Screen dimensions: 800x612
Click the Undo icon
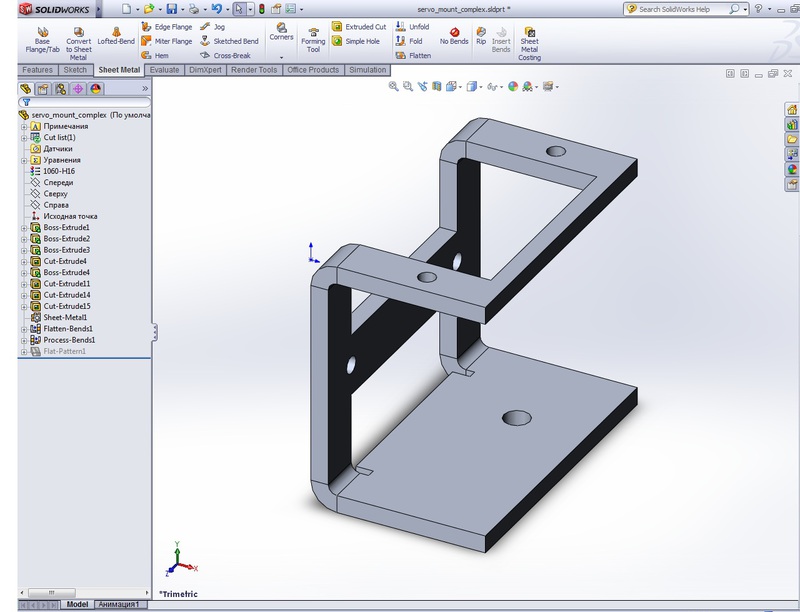point(217,9)
